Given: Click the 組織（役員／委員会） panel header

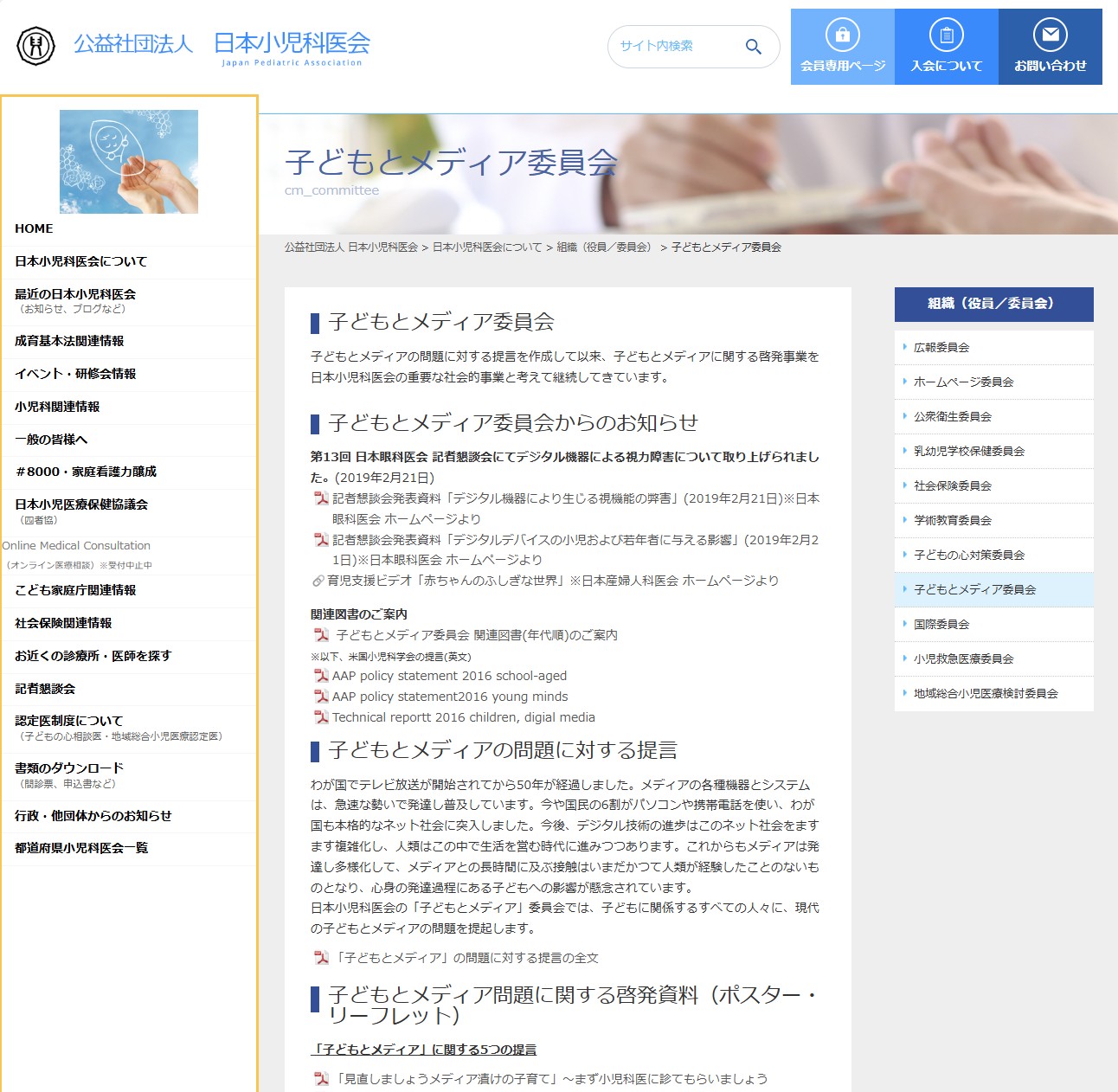Looking at the screenshot, I should [x=994, y=304].
